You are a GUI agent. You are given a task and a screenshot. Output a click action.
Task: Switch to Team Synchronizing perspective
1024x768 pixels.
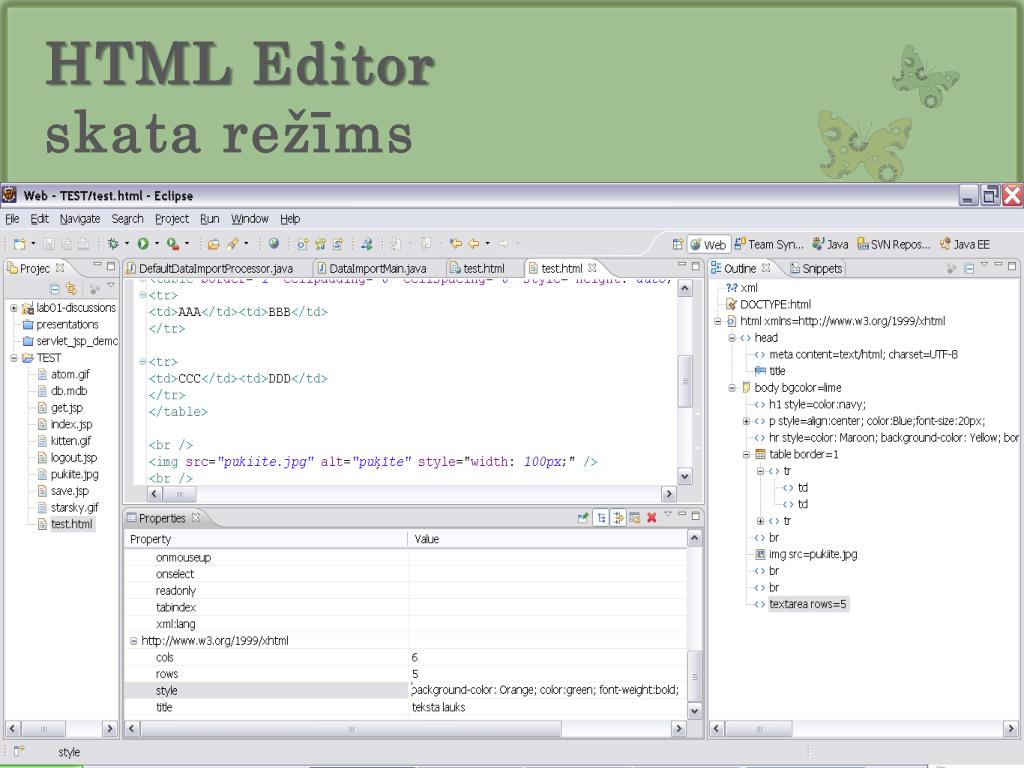(x=769, y=244)
